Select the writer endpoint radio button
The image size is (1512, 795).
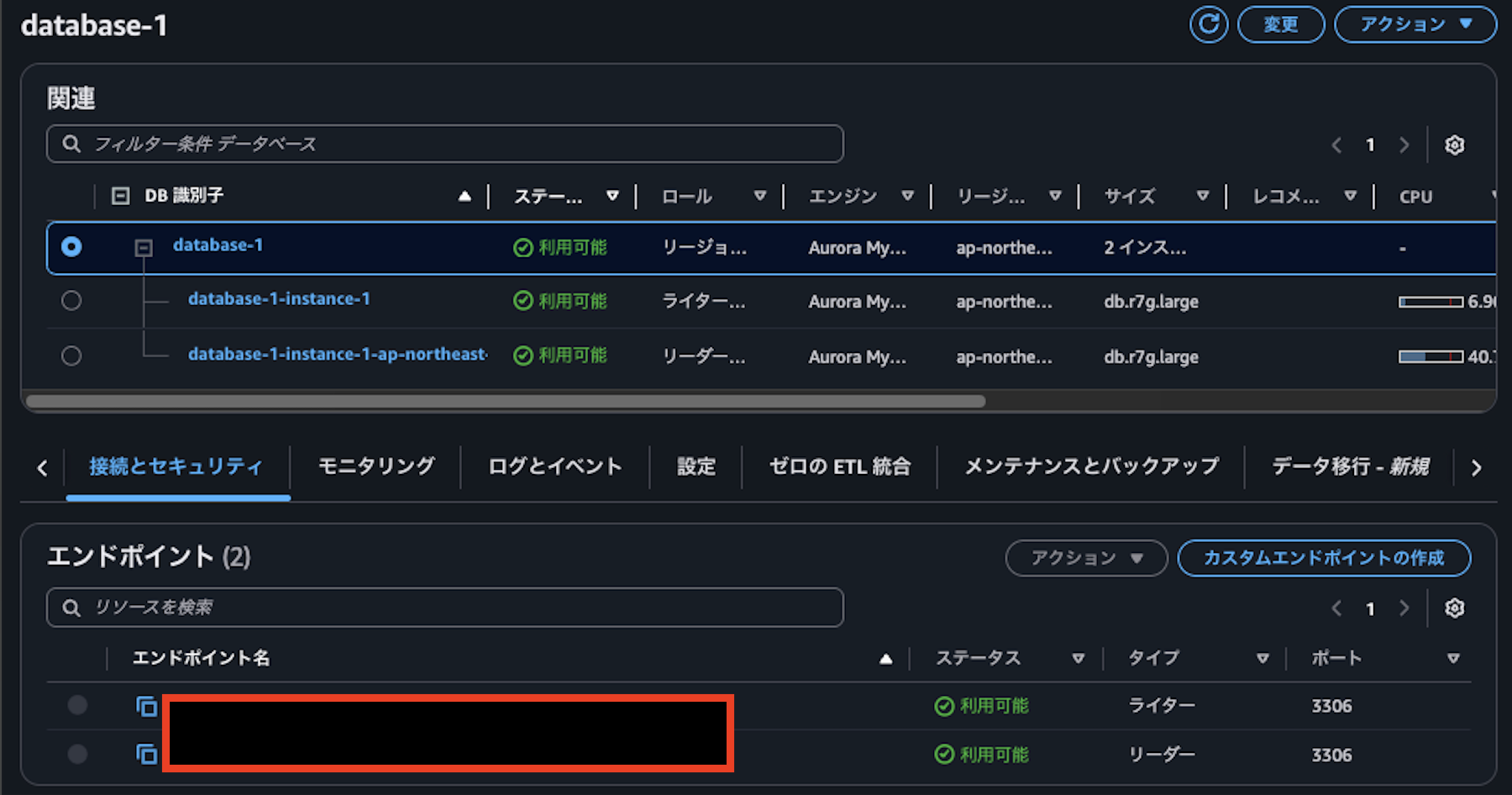click(x=77, y=707)
